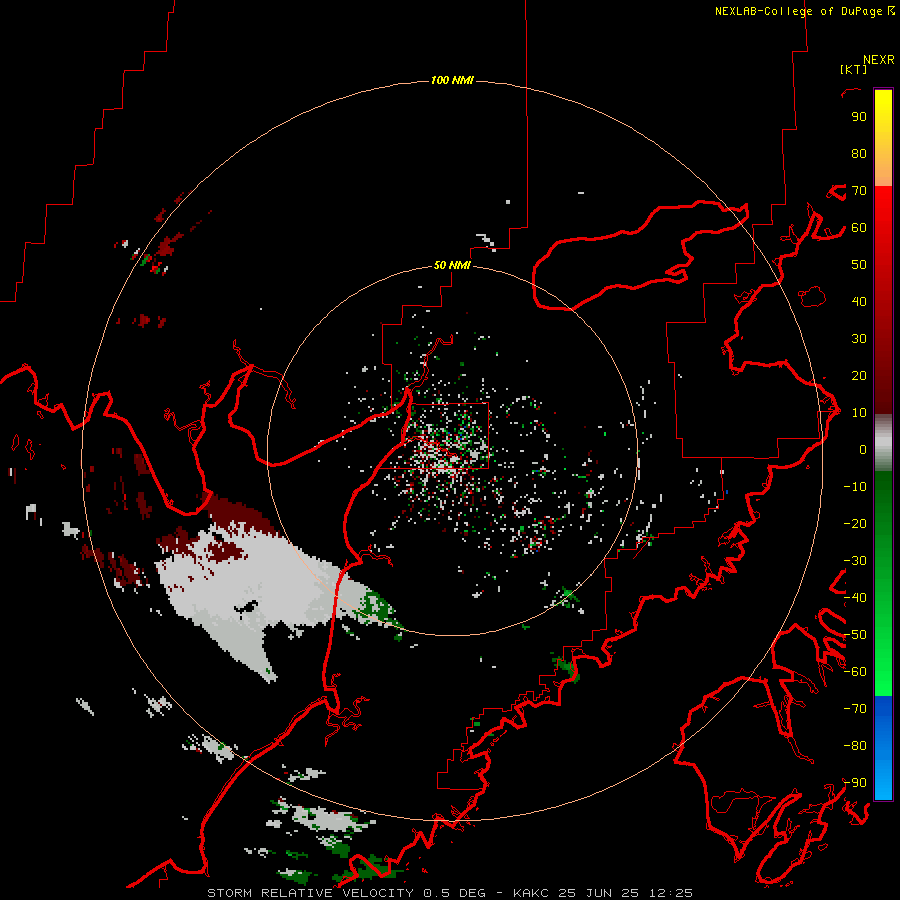Select the -10 knot scale label
This screenshot has width=900, height=900.
pos(855,487)
